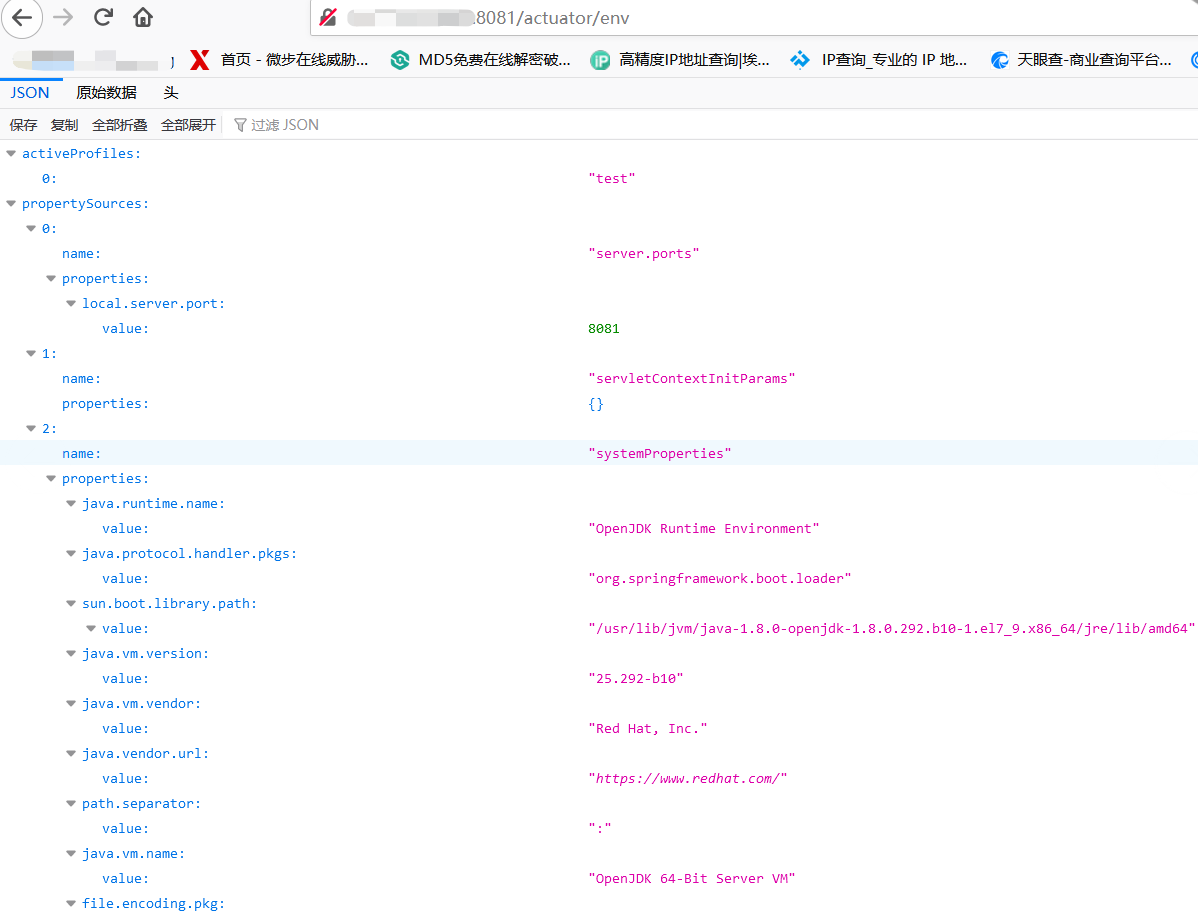Select the "25.292-b10" version value

(636, 678)
